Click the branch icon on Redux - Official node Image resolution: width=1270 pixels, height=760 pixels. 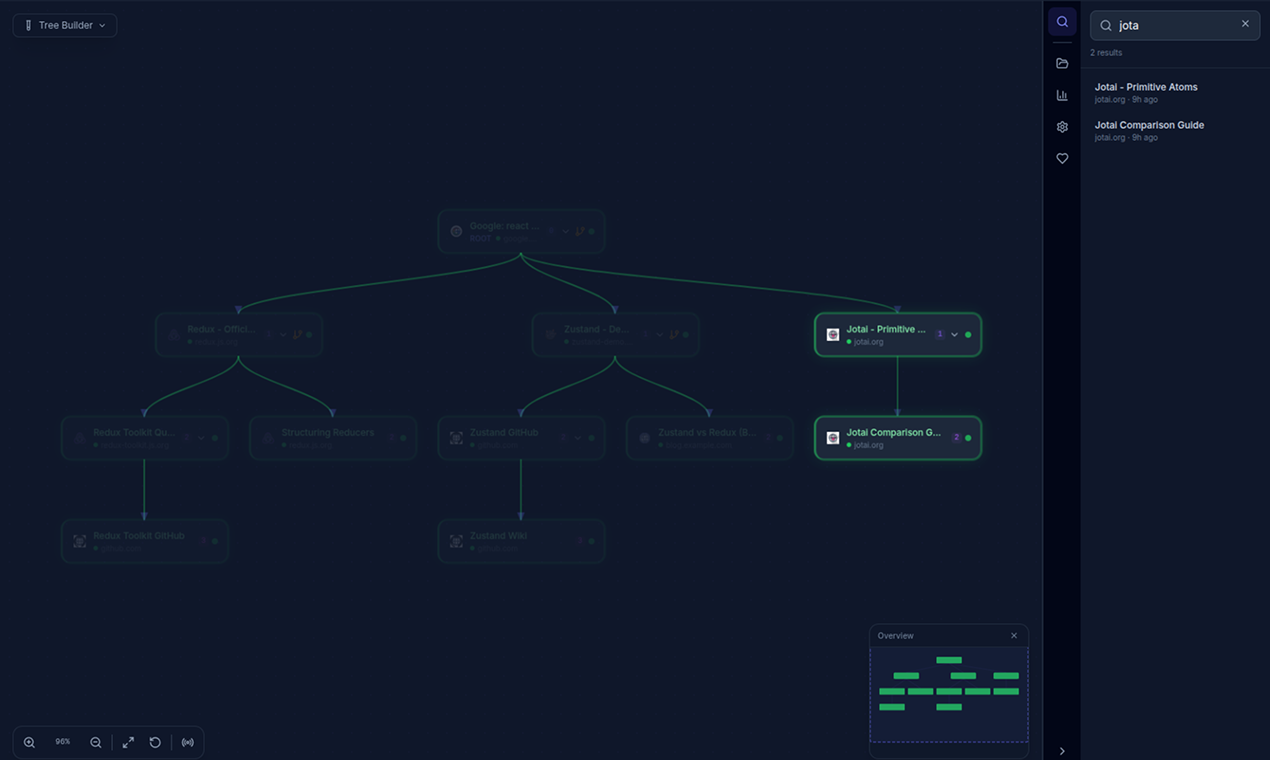pos(297,335)
